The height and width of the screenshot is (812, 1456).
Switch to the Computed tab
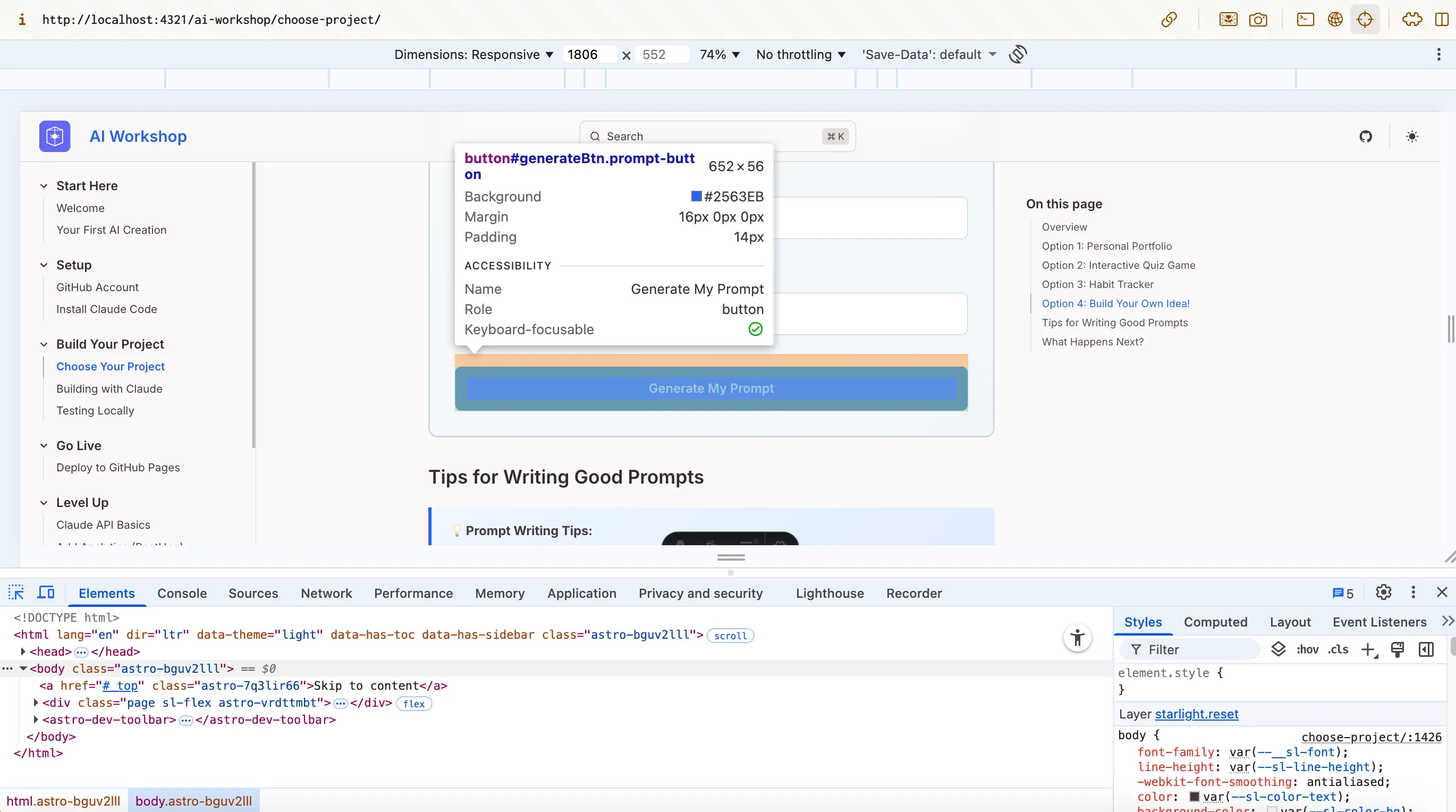point(1215,622)
